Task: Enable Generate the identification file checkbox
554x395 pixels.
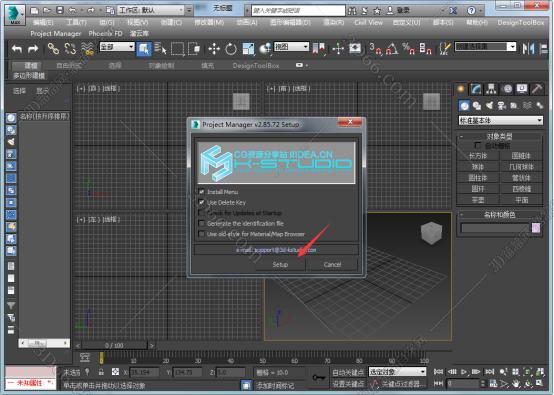Action: [x=201, y=223]
